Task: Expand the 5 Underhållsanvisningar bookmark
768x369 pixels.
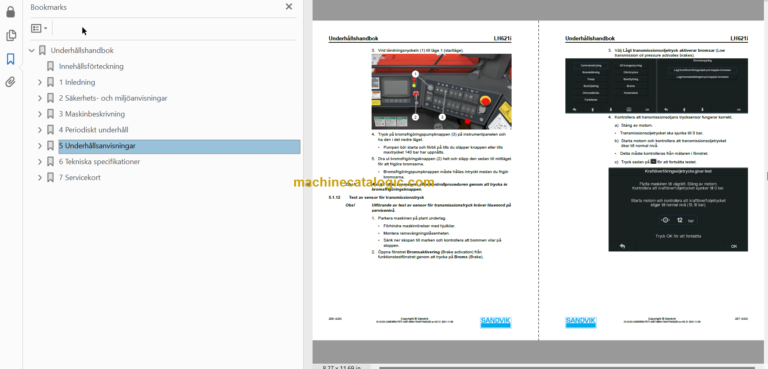Action: 40,146
